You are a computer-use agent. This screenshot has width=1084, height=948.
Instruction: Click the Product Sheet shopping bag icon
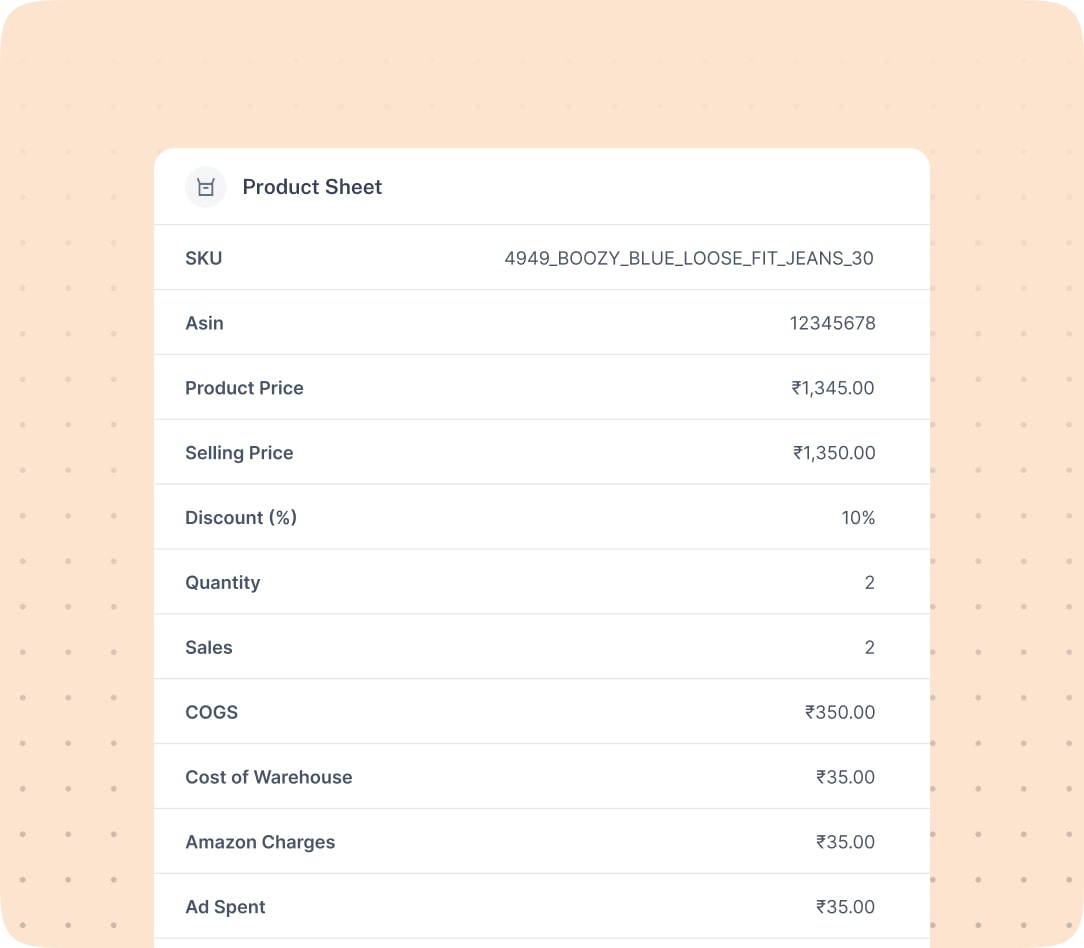[x=206, y=188]
